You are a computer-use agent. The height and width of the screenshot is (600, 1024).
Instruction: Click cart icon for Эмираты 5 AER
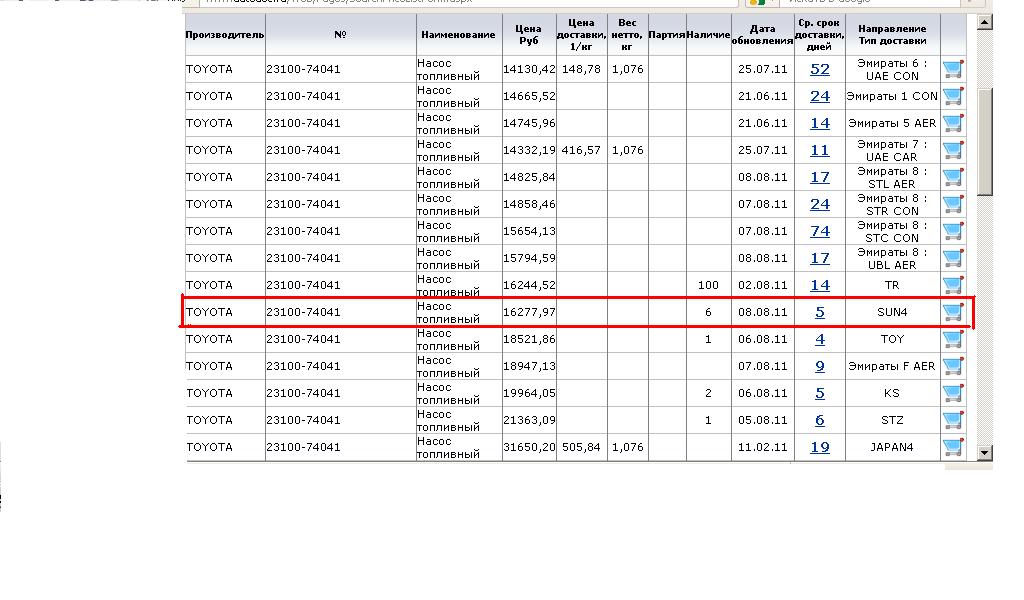coord(953,123)
